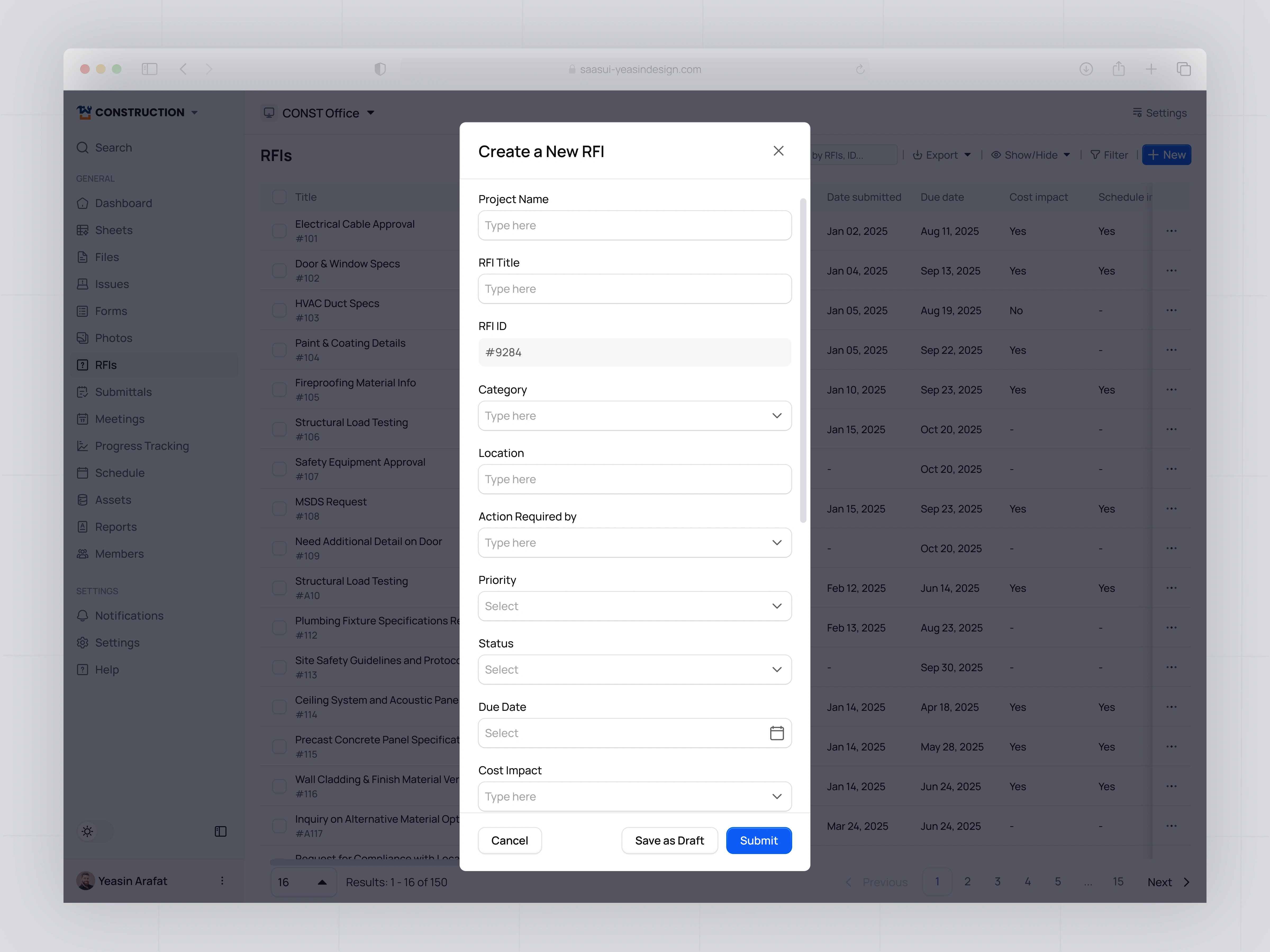Check the Fireproofing Material Info row

click(279, 389)
